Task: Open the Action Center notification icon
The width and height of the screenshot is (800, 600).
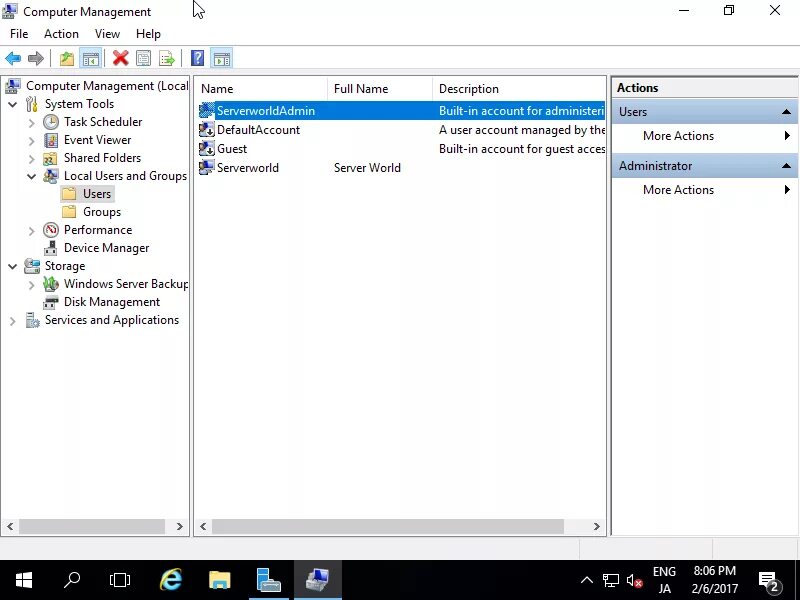Action: (768, 581)
